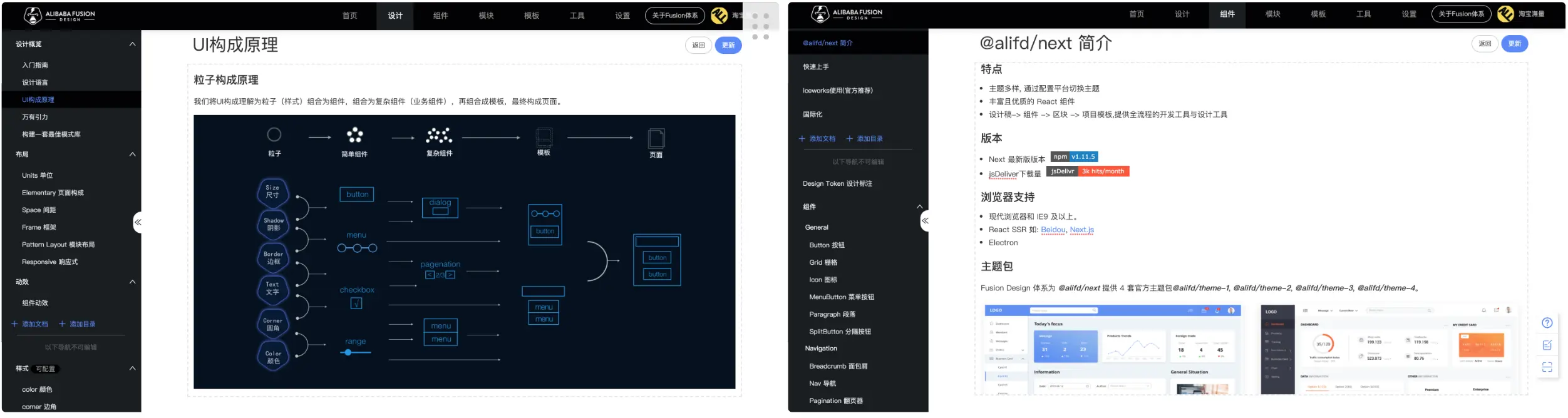Collapse left window sidebar with double-chevron icon
The height and width of the screenshot is (418, 1568).
tap(138, 222)
